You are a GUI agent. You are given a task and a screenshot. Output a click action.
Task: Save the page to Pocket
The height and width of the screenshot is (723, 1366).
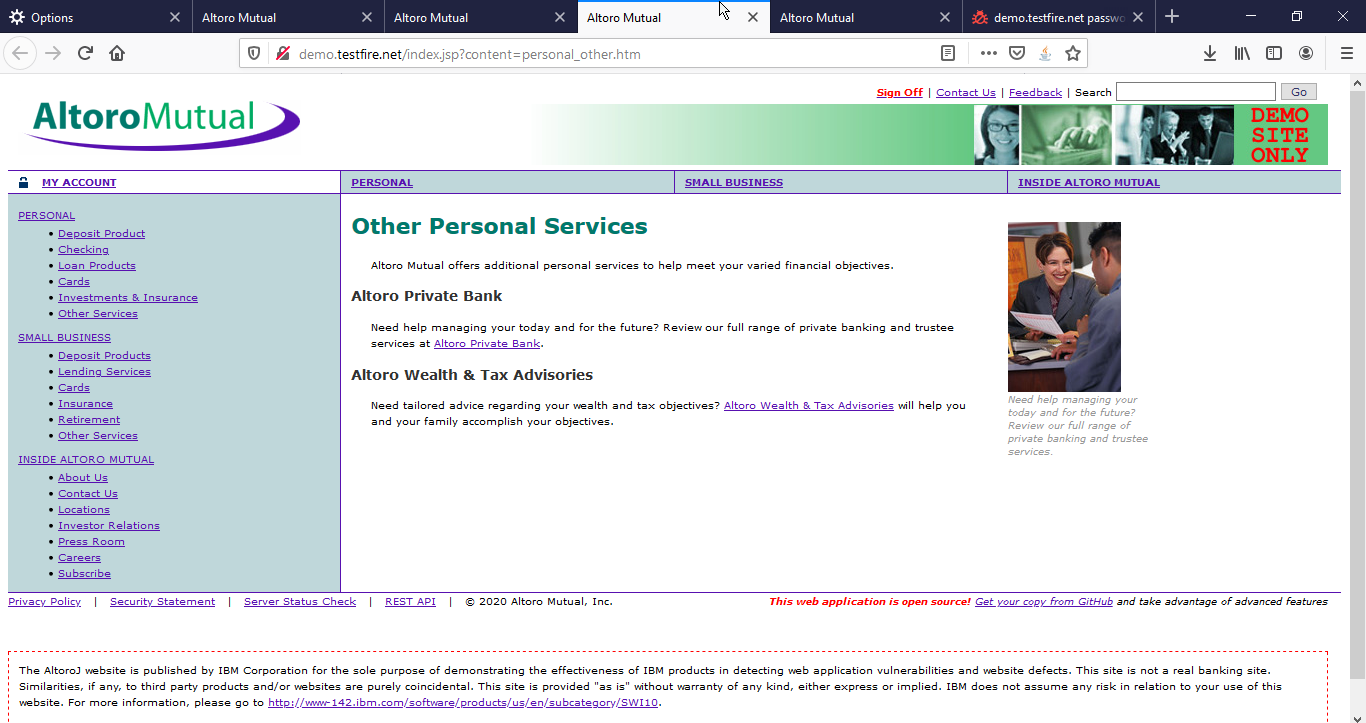pos(1016,54)
